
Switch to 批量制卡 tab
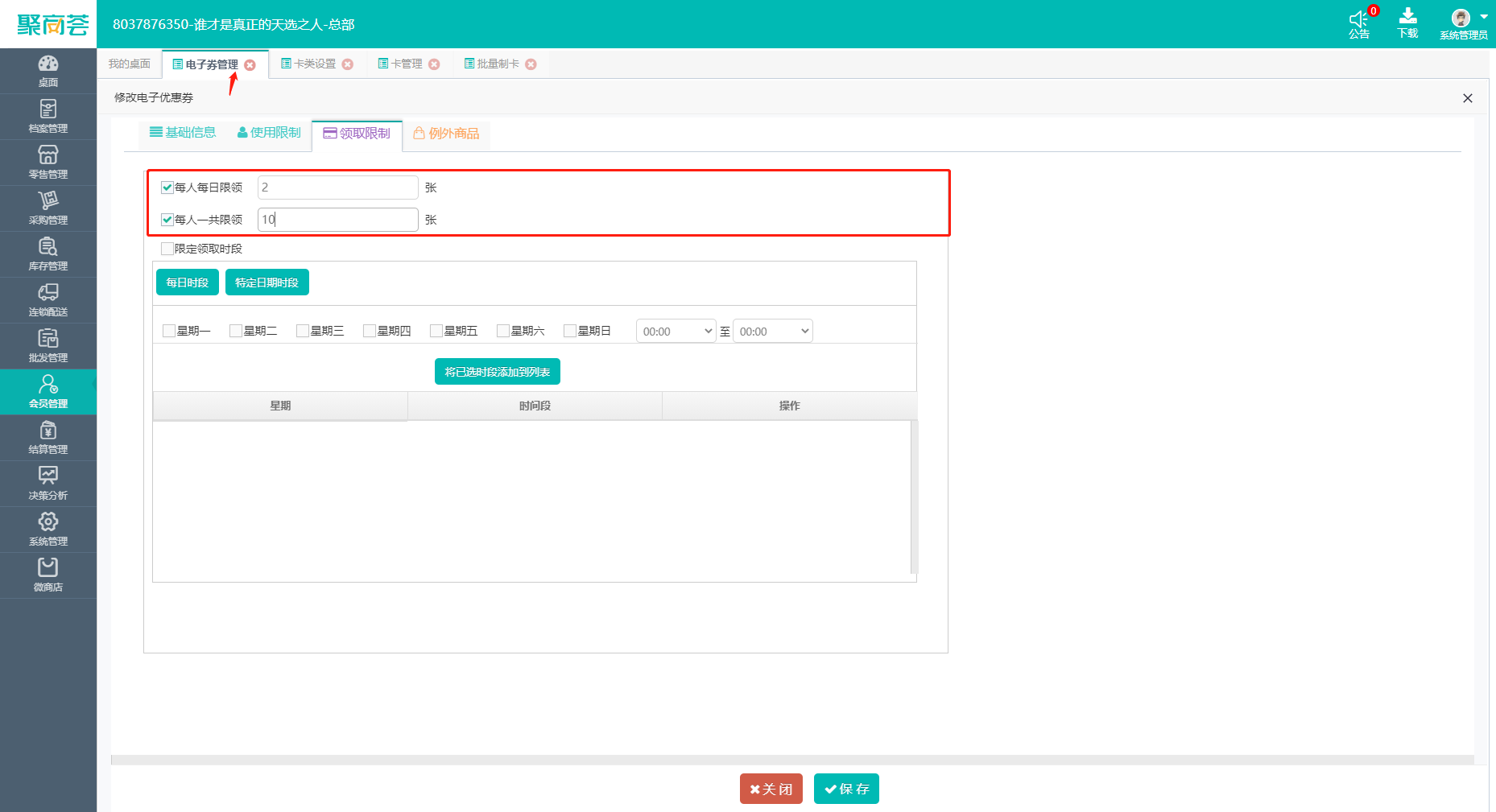pyautogui.click(x=492, y=64)
